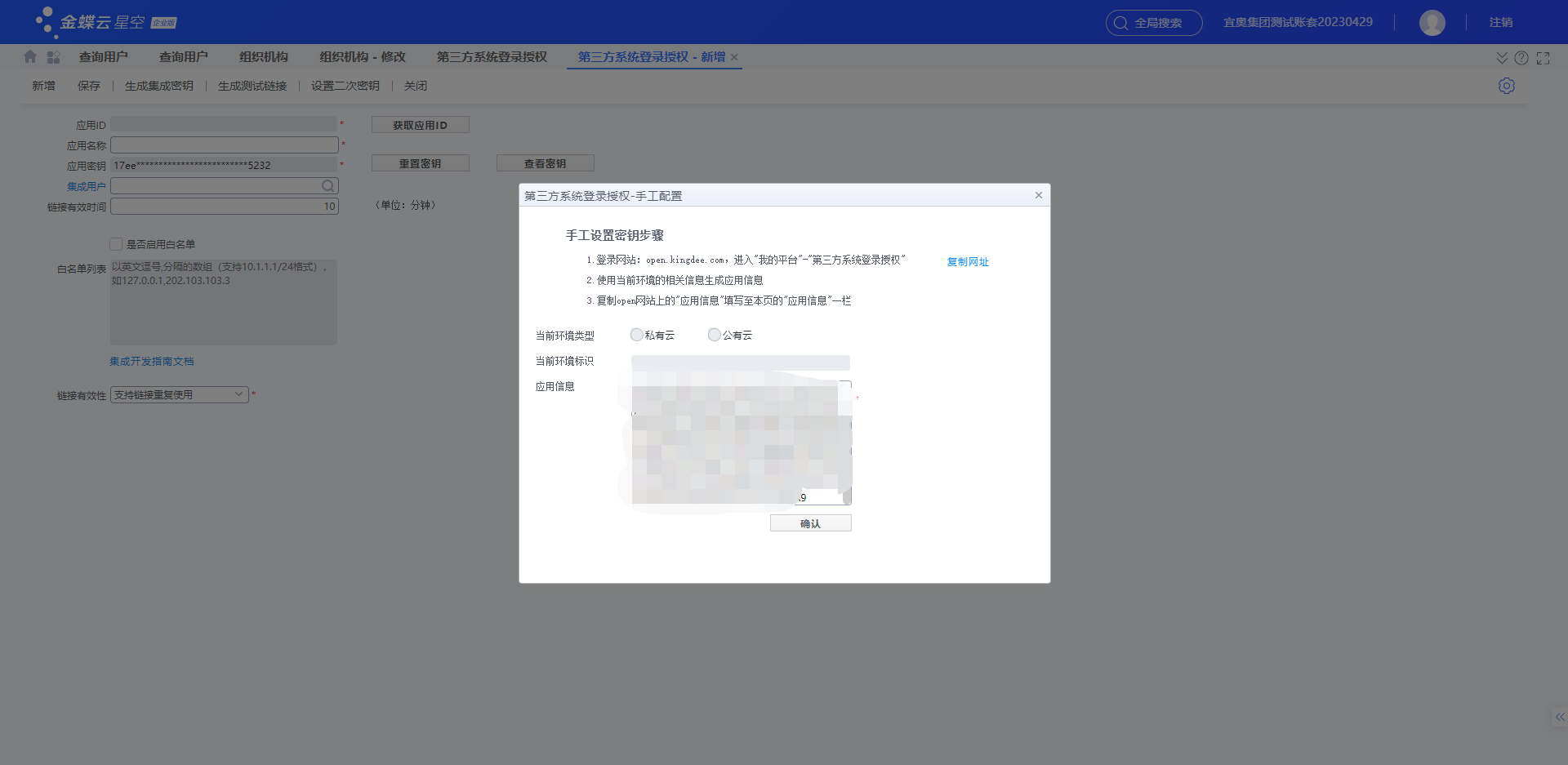
Task: Click the help question mark icon
Action: [1521, 58]
